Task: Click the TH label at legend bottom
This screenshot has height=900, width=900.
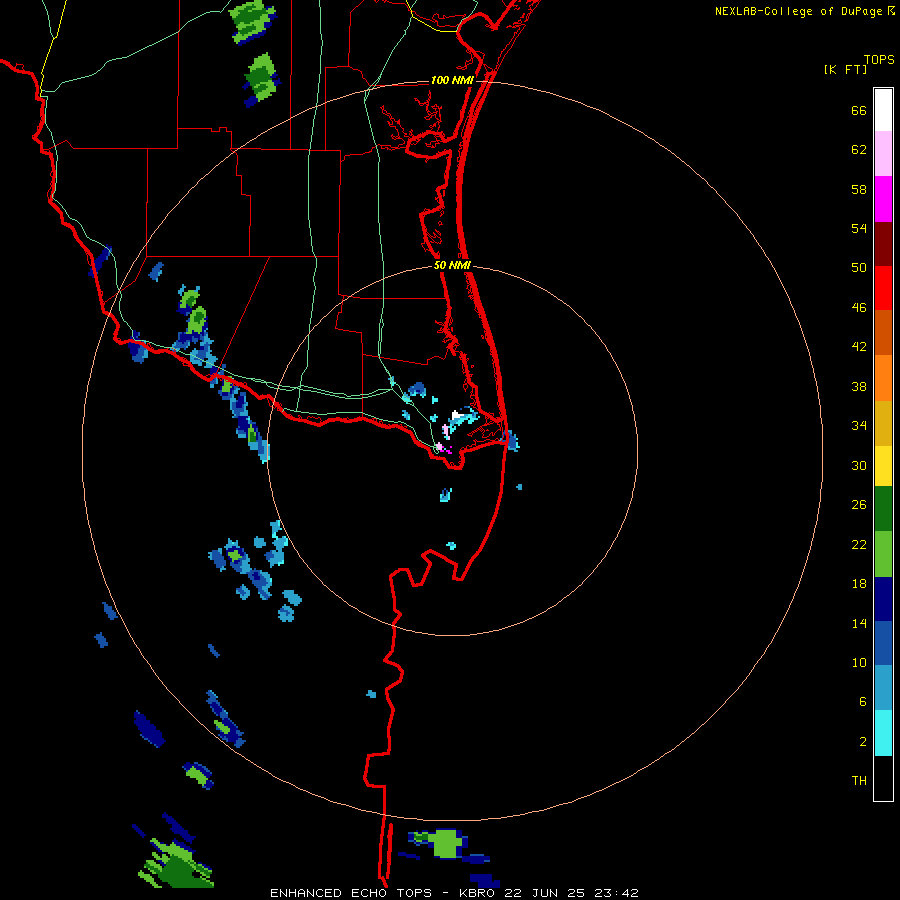Action: coord(859,780)
